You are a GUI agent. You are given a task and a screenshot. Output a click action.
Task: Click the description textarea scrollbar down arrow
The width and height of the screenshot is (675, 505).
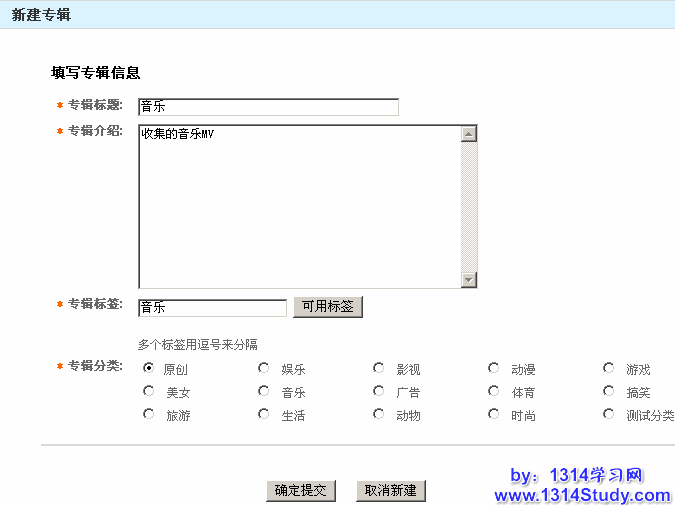469,280
